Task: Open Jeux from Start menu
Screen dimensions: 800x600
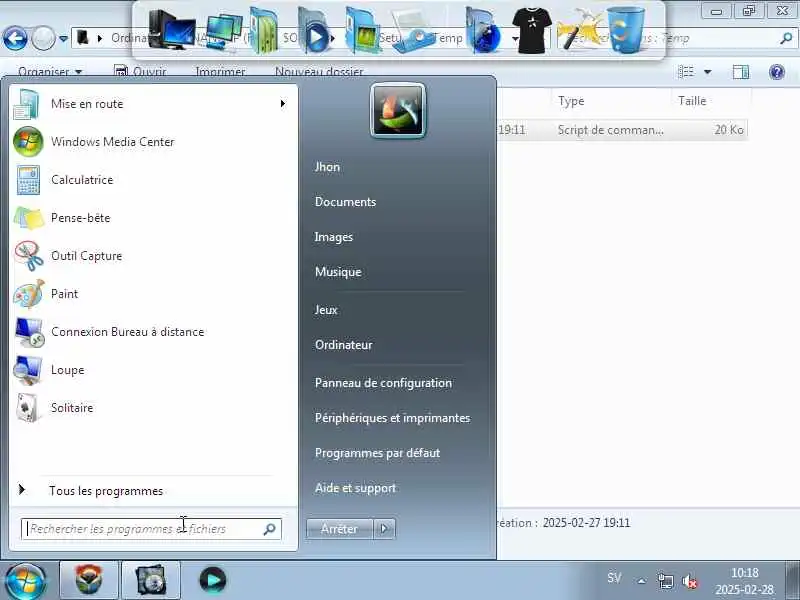Action: pos(326,310)
